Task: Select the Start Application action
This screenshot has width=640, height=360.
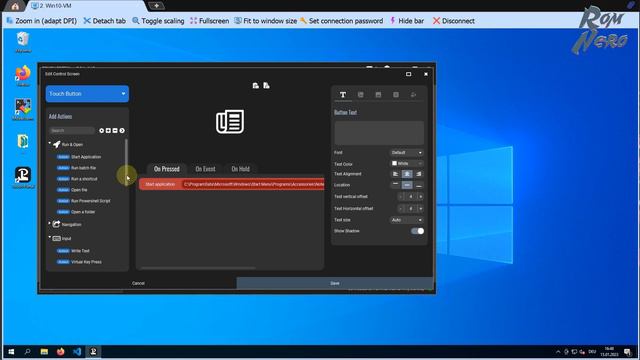Action: coord(79,157)
